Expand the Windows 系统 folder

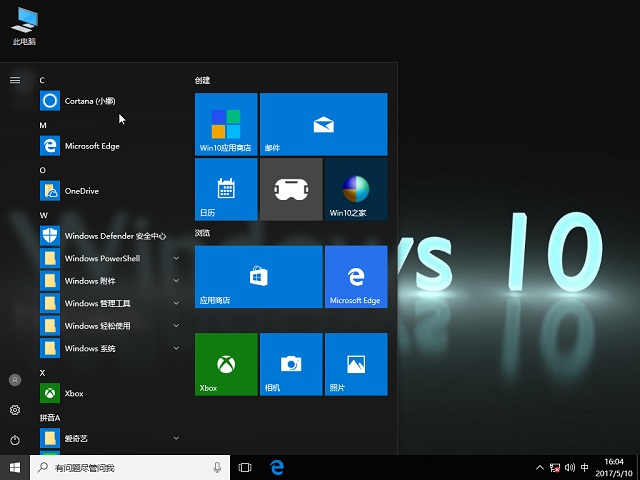point(110,348)
